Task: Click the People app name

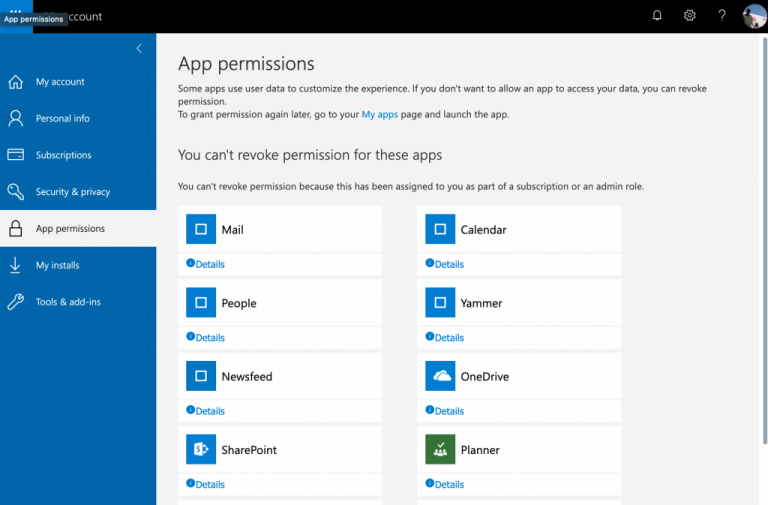Action: pyautogui.click(x=239, y=303)
